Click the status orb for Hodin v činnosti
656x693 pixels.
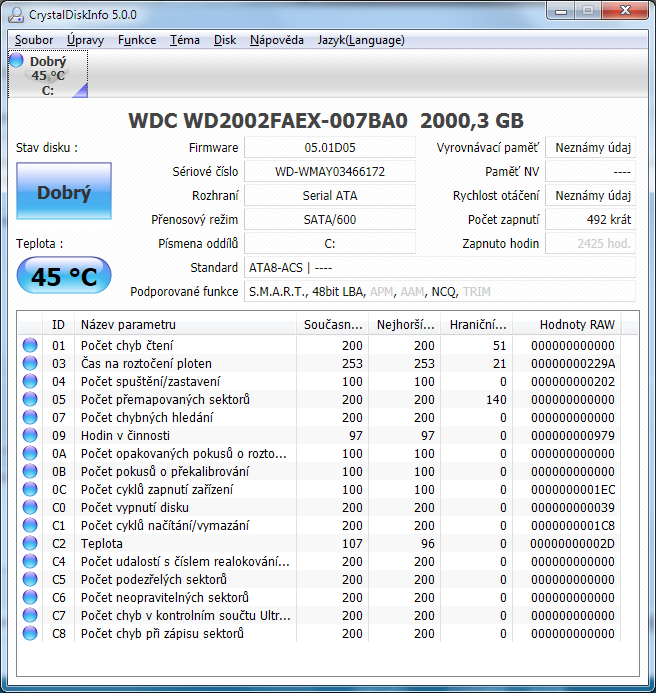pos(30,435)
